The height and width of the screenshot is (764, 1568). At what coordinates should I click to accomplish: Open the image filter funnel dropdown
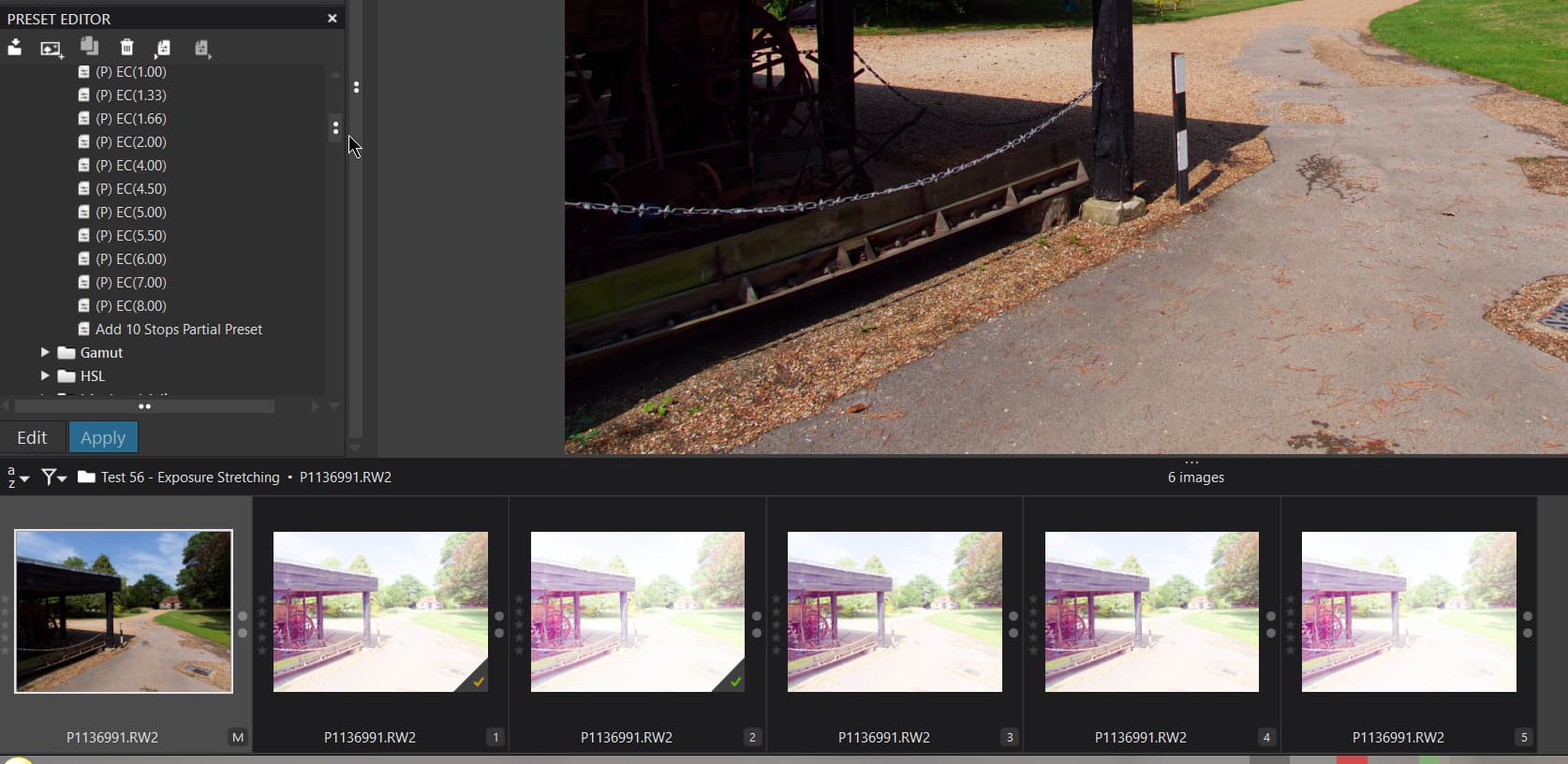coord(53,477)
